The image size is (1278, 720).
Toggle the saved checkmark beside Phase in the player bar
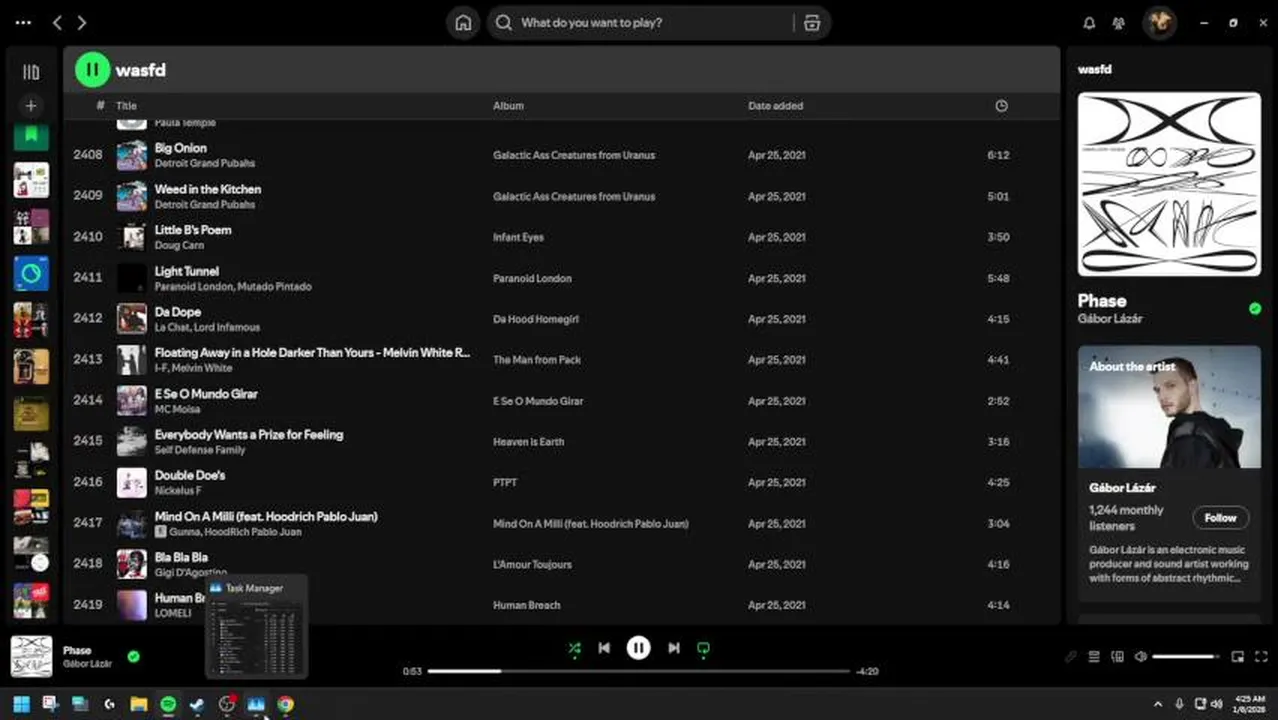click(133, 657)
